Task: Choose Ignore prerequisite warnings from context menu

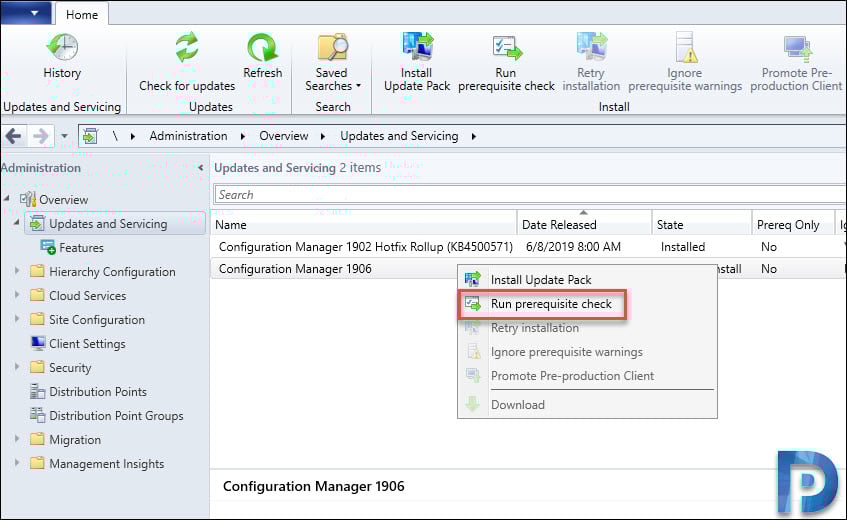Action: pyautogui.click(x=587, y=352)
